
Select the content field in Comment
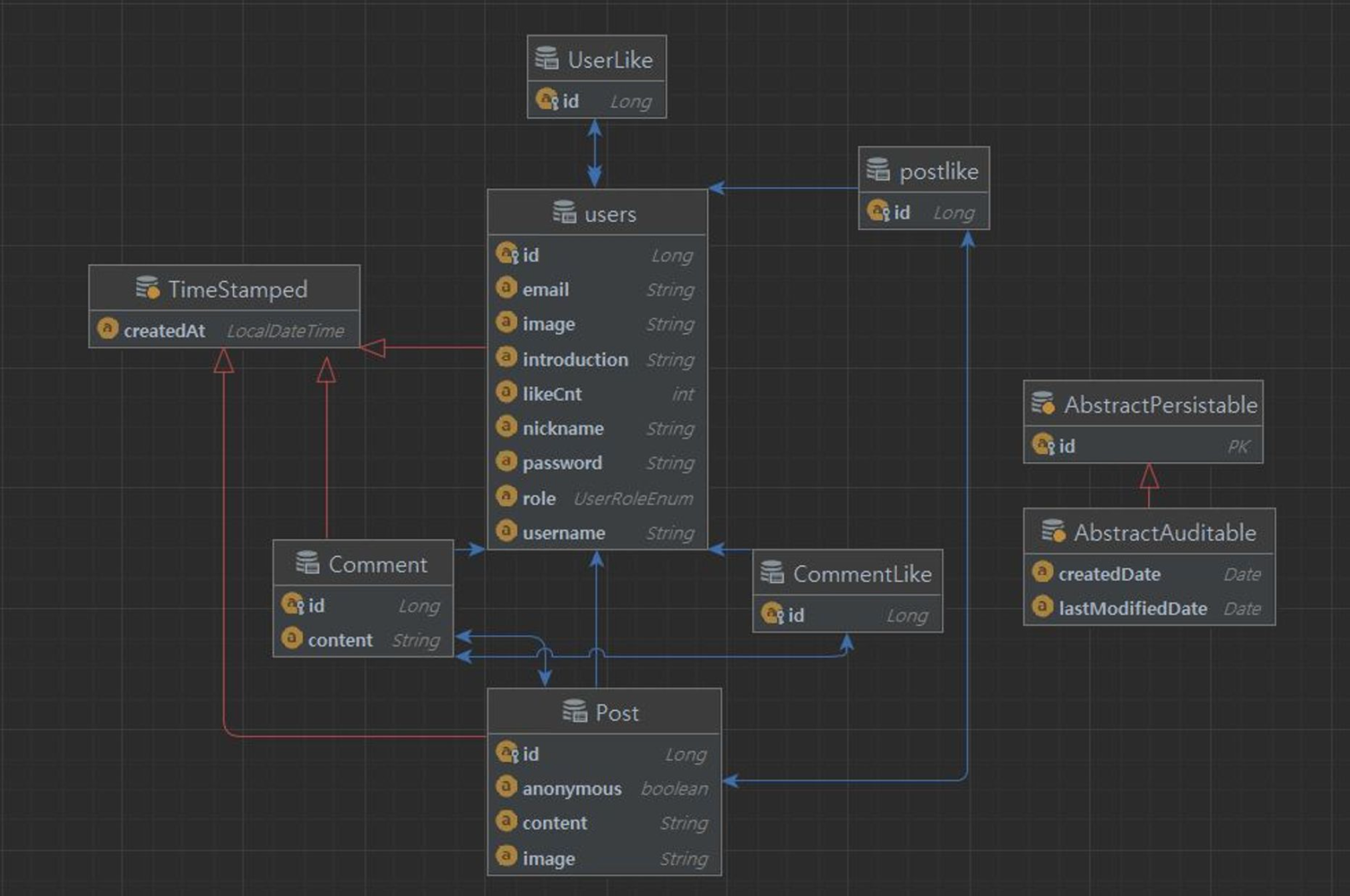point(340,641)
